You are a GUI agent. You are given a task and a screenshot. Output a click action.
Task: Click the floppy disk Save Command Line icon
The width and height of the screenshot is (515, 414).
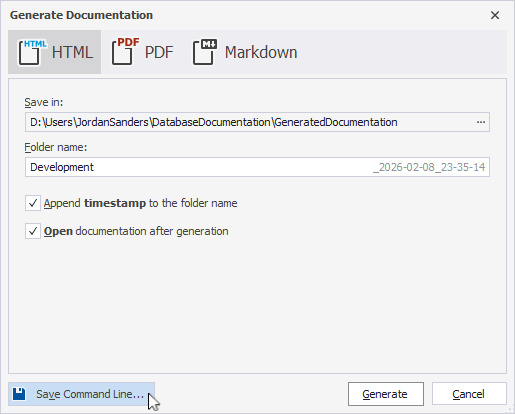19,394
